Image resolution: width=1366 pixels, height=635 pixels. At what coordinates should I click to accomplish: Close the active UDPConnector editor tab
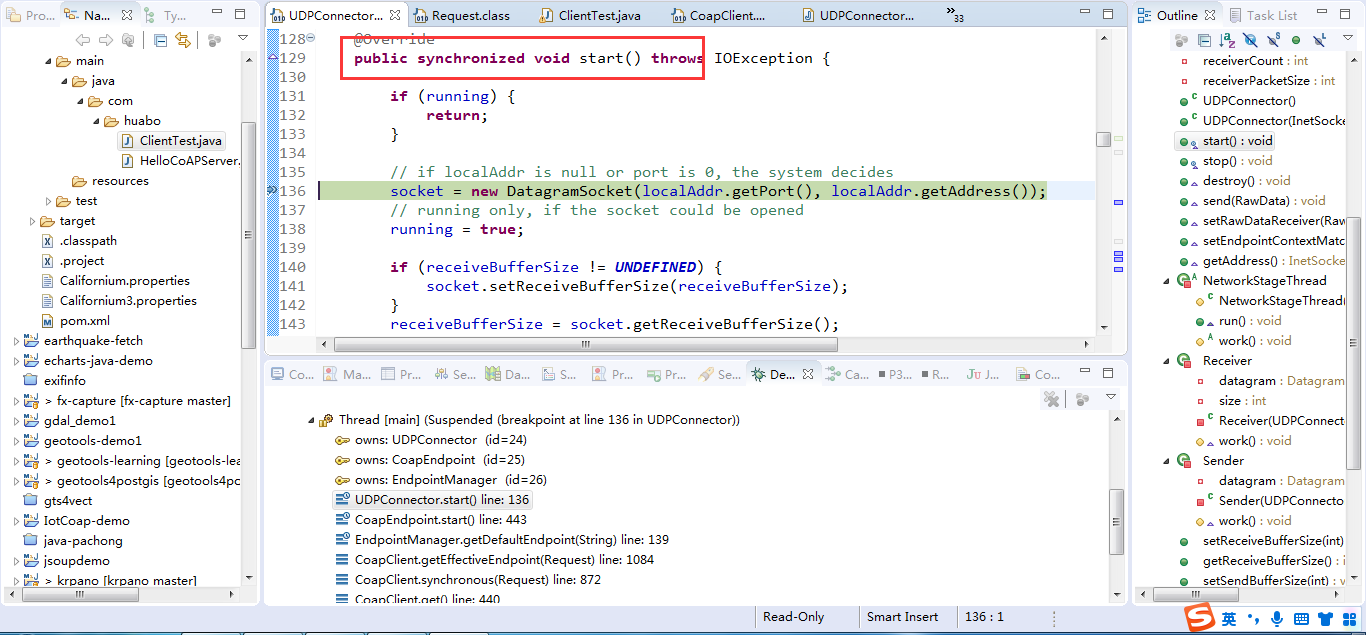pos(395,15)
